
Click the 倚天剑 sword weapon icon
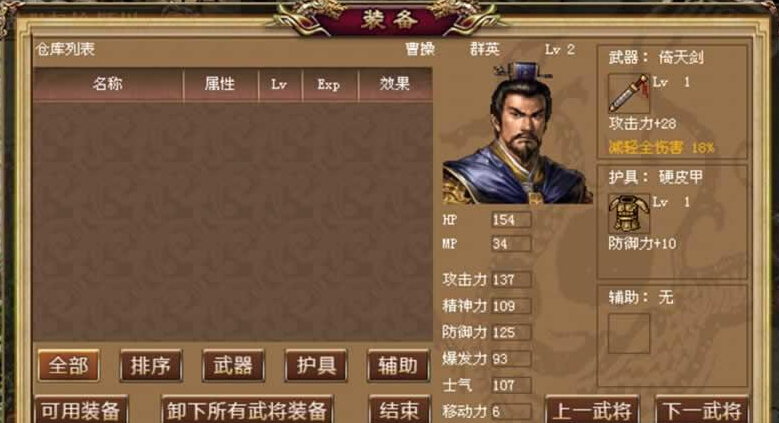click(x=628, y=93)
